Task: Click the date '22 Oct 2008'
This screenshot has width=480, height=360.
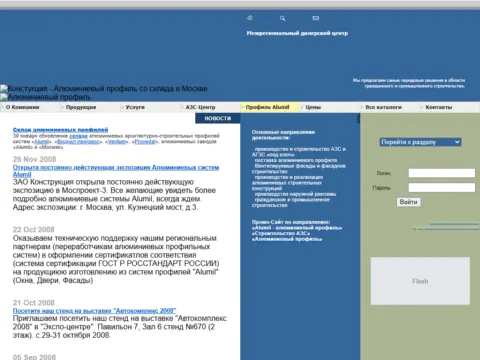Action: point(33,230)
